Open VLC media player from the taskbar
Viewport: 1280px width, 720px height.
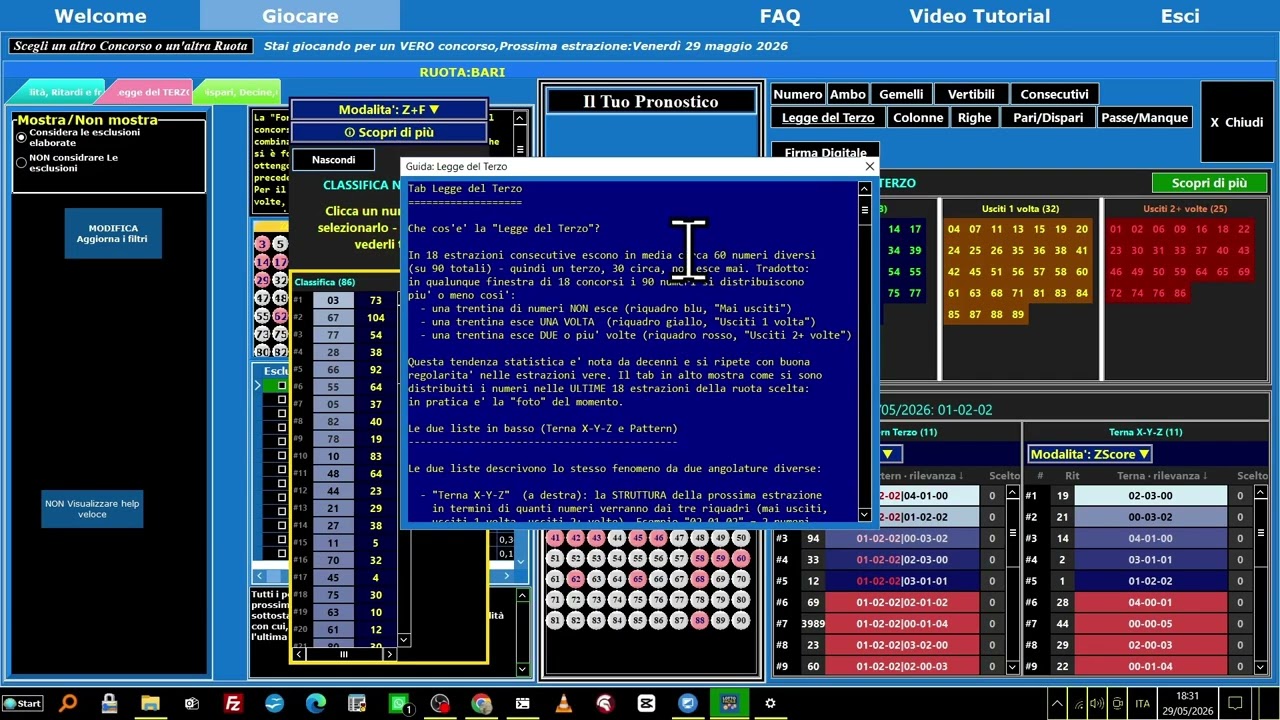(564, 703)
